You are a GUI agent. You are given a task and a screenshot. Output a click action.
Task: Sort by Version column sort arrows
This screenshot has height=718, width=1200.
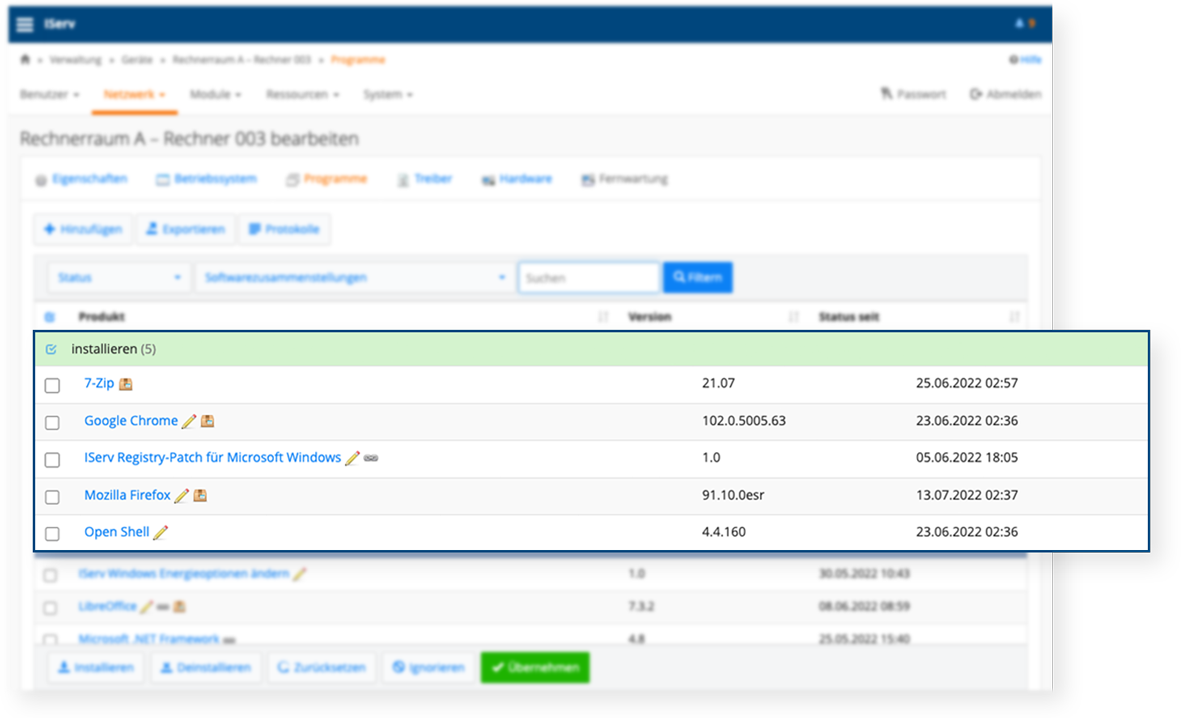(794, 317)
